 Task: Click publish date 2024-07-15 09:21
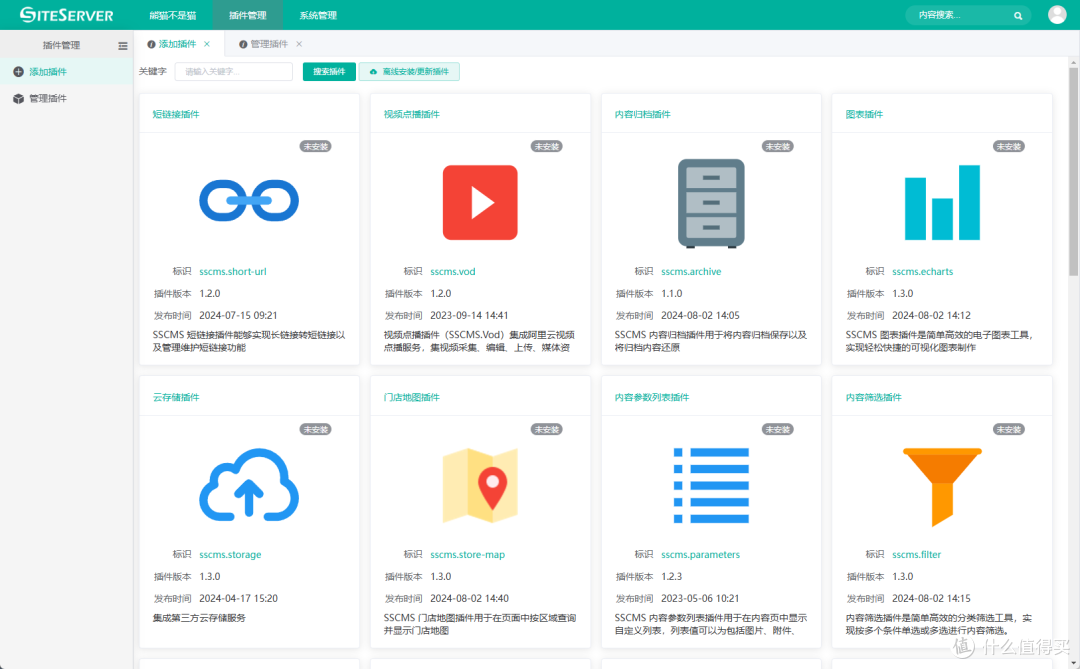click(238, 316)
